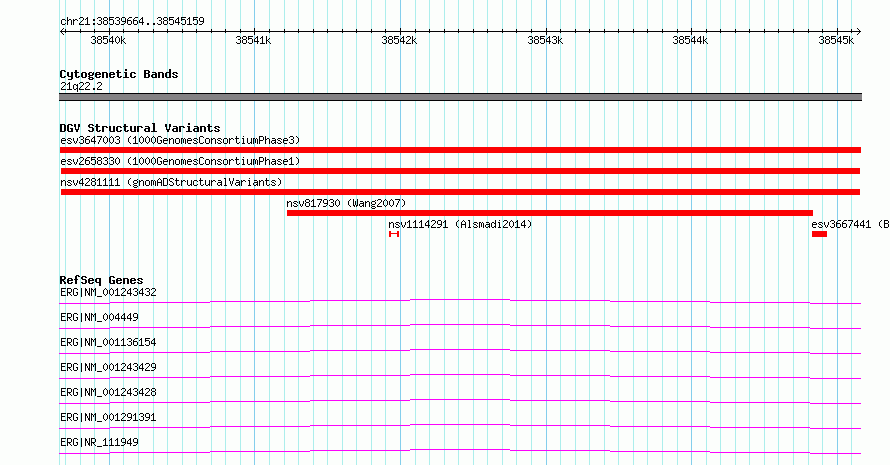Click the ERG|NM_001291391 transcript label

[108, 417]
